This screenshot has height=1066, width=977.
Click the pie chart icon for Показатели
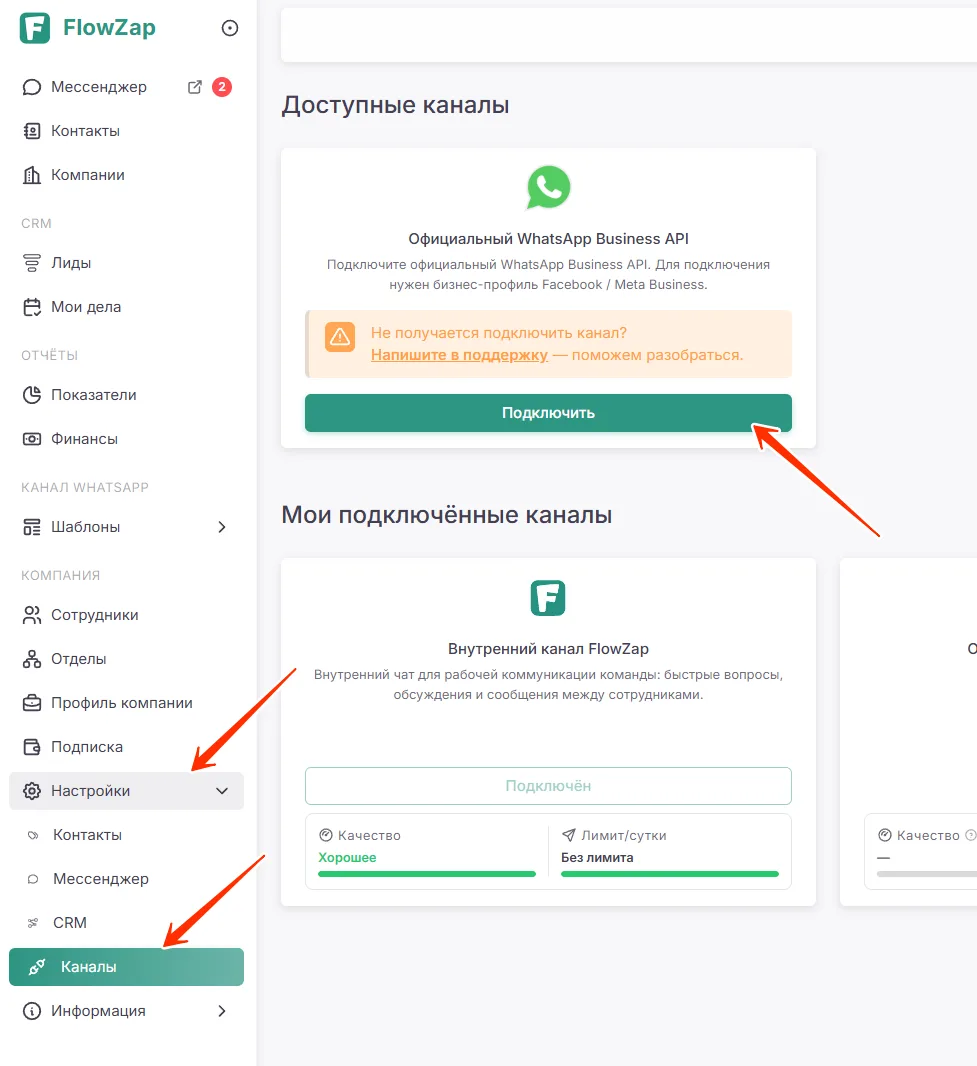(x=32, y=395)
